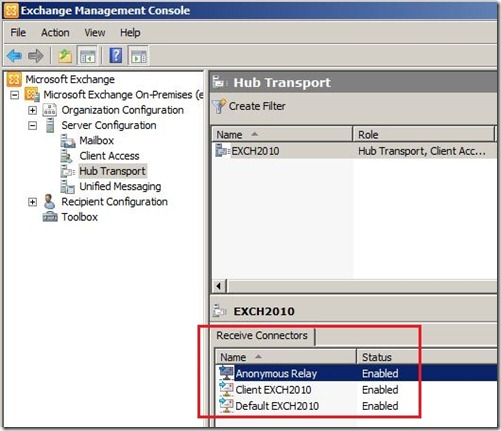
Task: Click the Create Filter link
Action: [257, 106]
